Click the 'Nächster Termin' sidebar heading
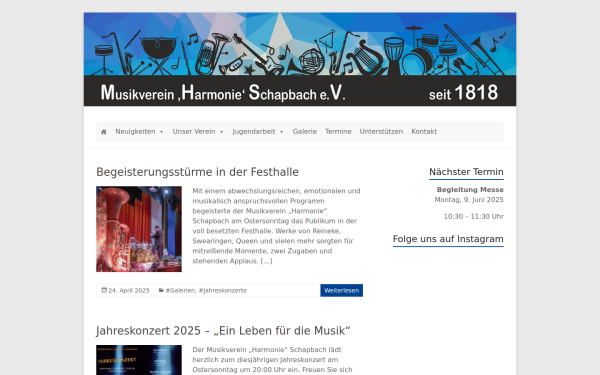Screen dimensions: 600x375 (x=466, y=172)
